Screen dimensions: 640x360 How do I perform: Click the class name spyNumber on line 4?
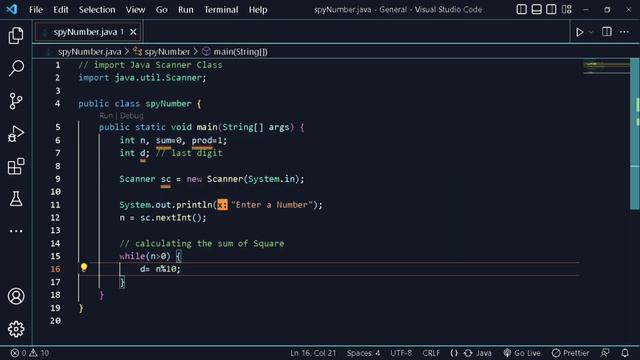pos(168,104)
